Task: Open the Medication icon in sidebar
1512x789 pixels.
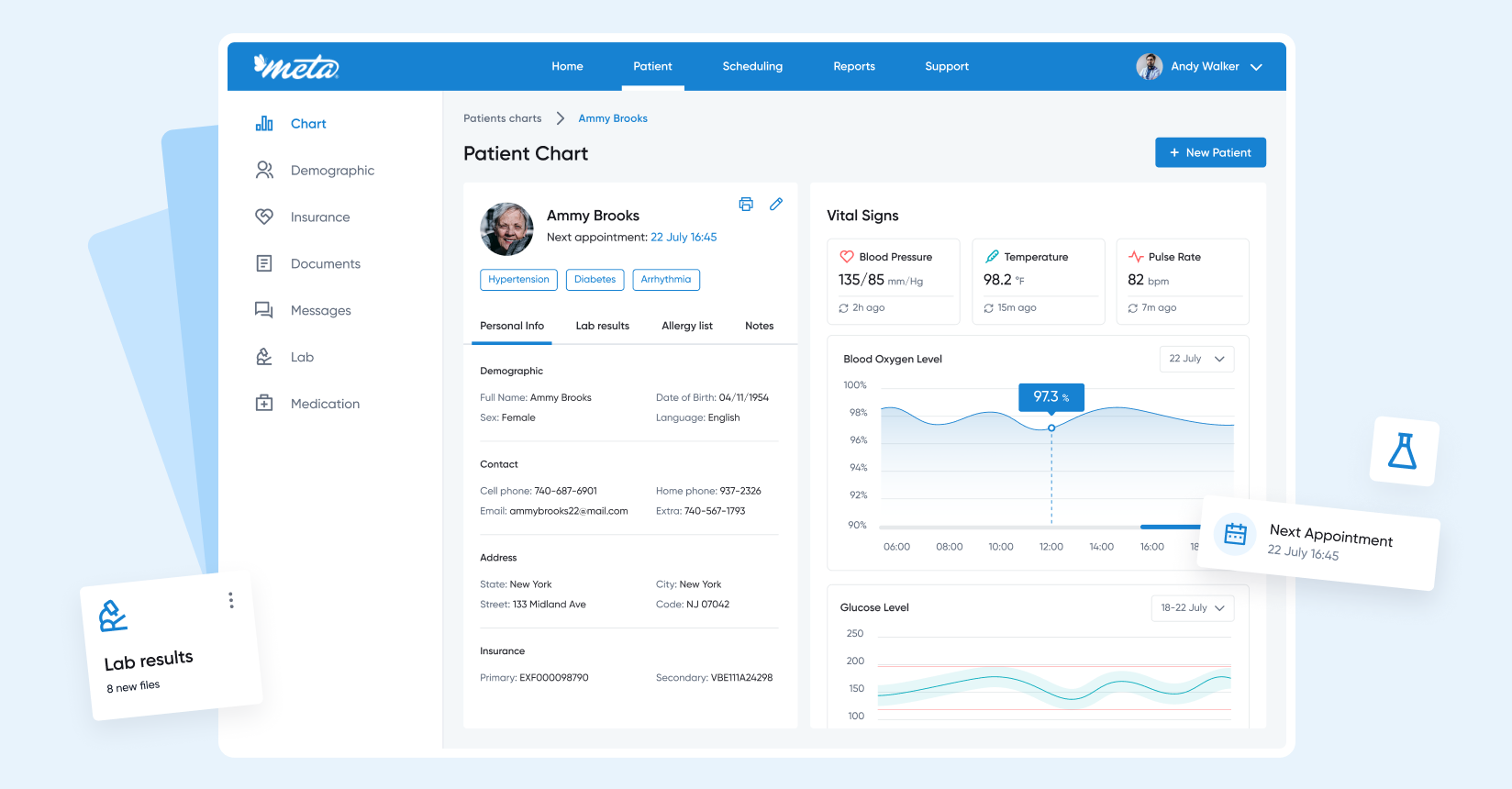Action: pyautogui.click(x=264, y=404)
